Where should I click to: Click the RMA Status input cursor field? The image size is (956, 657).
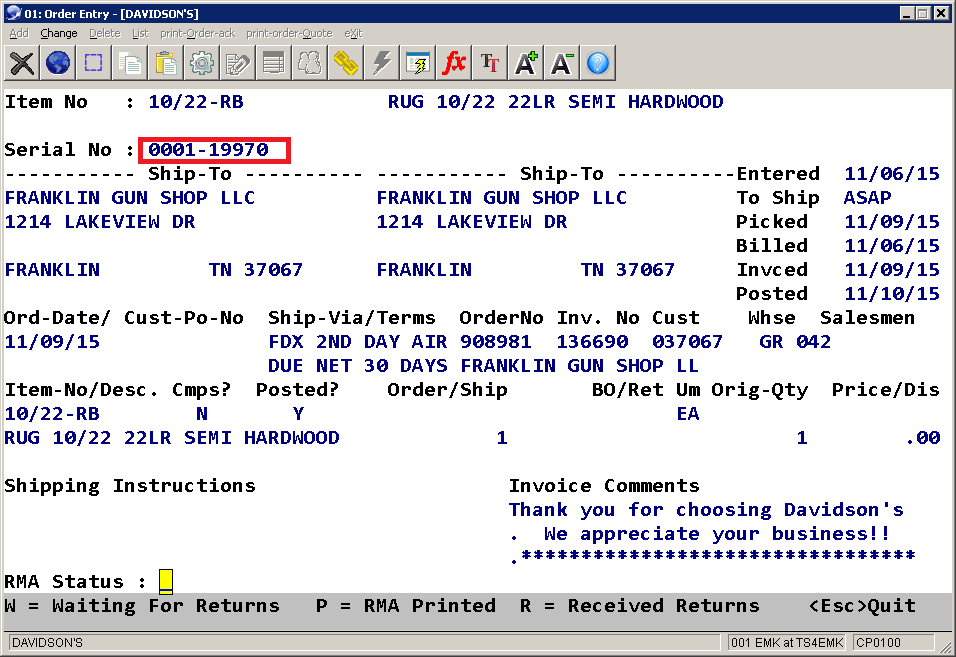[x=166, y=581]
